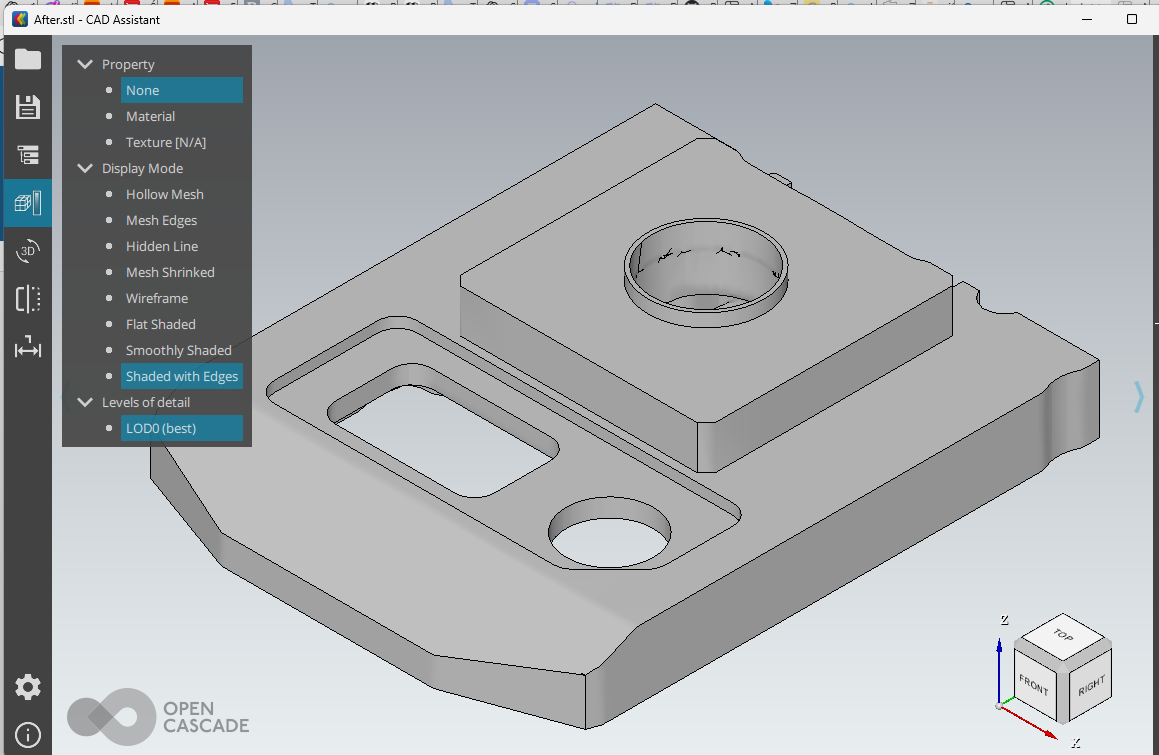Select Flat Shaded mode
Image resolution: width=1159 pixels, height=755 pixels.
(x=160, y=324)
